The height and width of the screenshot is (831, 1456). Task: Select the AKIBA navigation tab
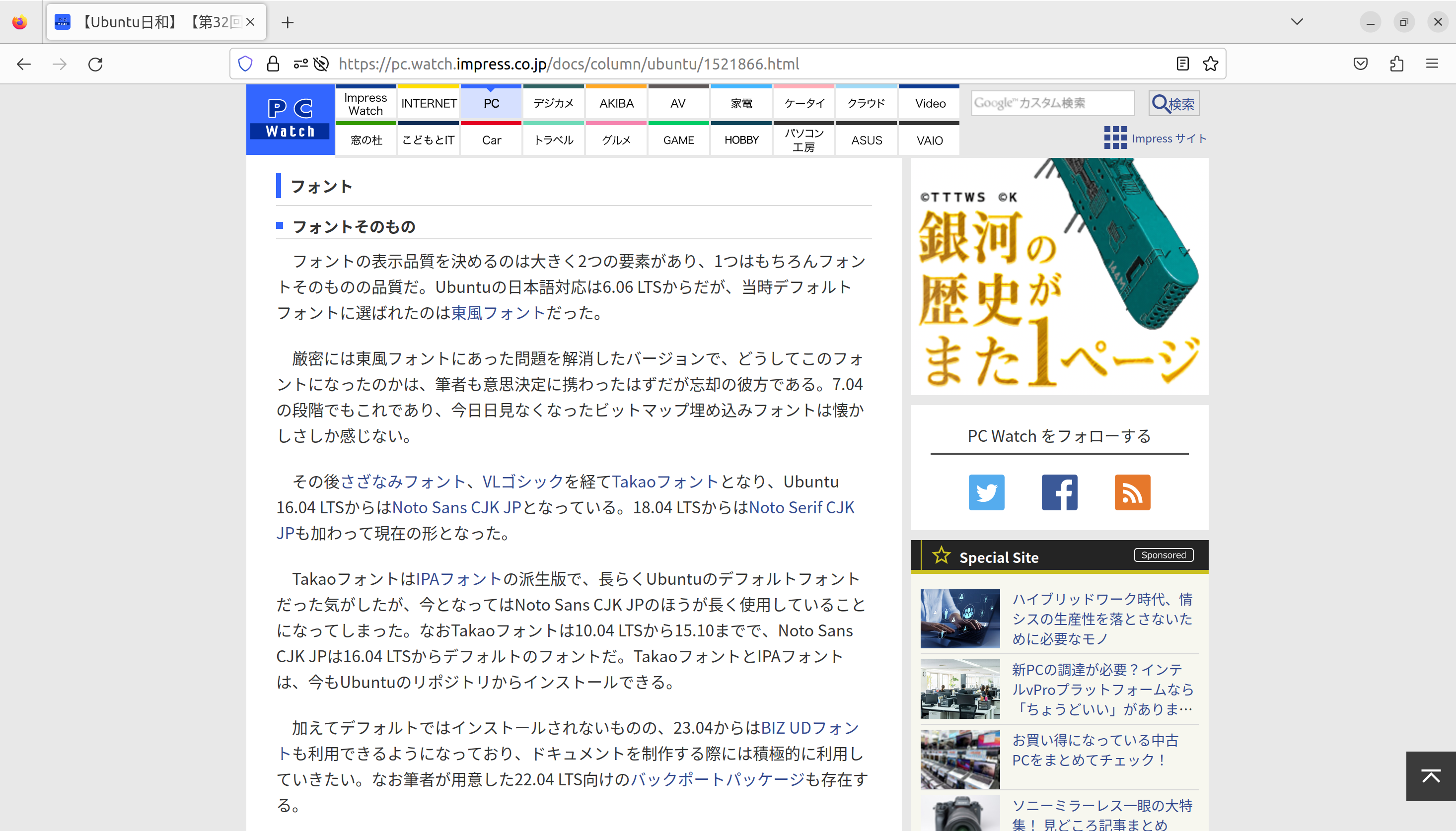pyautogui.click(x=615, y=103)
